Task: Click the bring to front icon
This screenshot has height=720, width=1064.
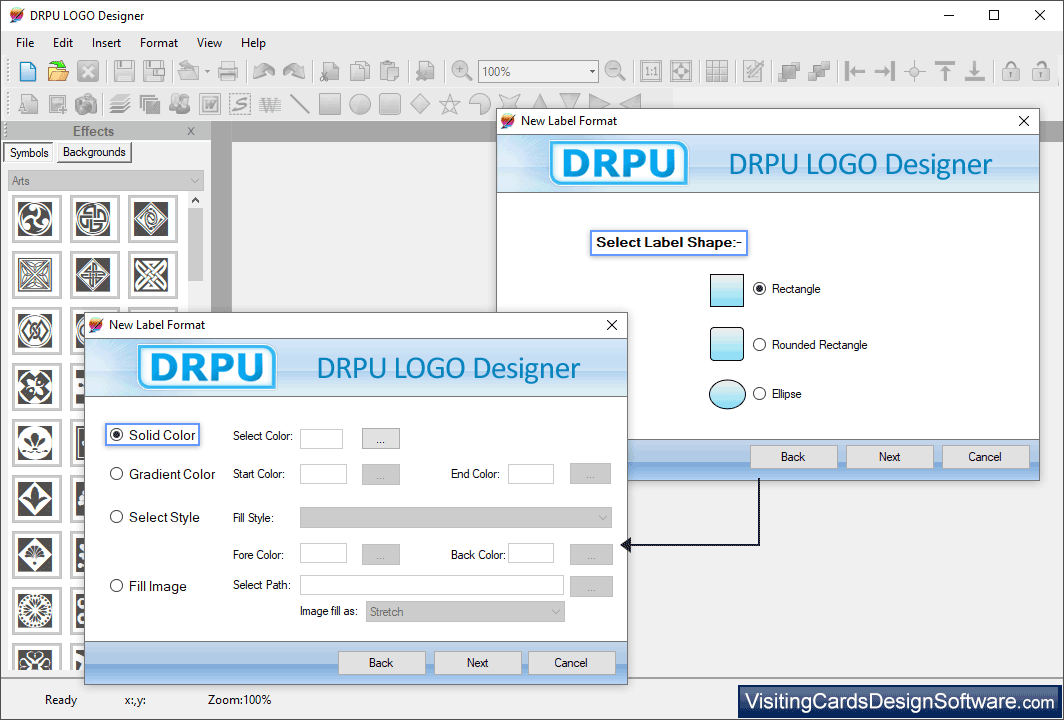Action: click(x=788, y=71)
